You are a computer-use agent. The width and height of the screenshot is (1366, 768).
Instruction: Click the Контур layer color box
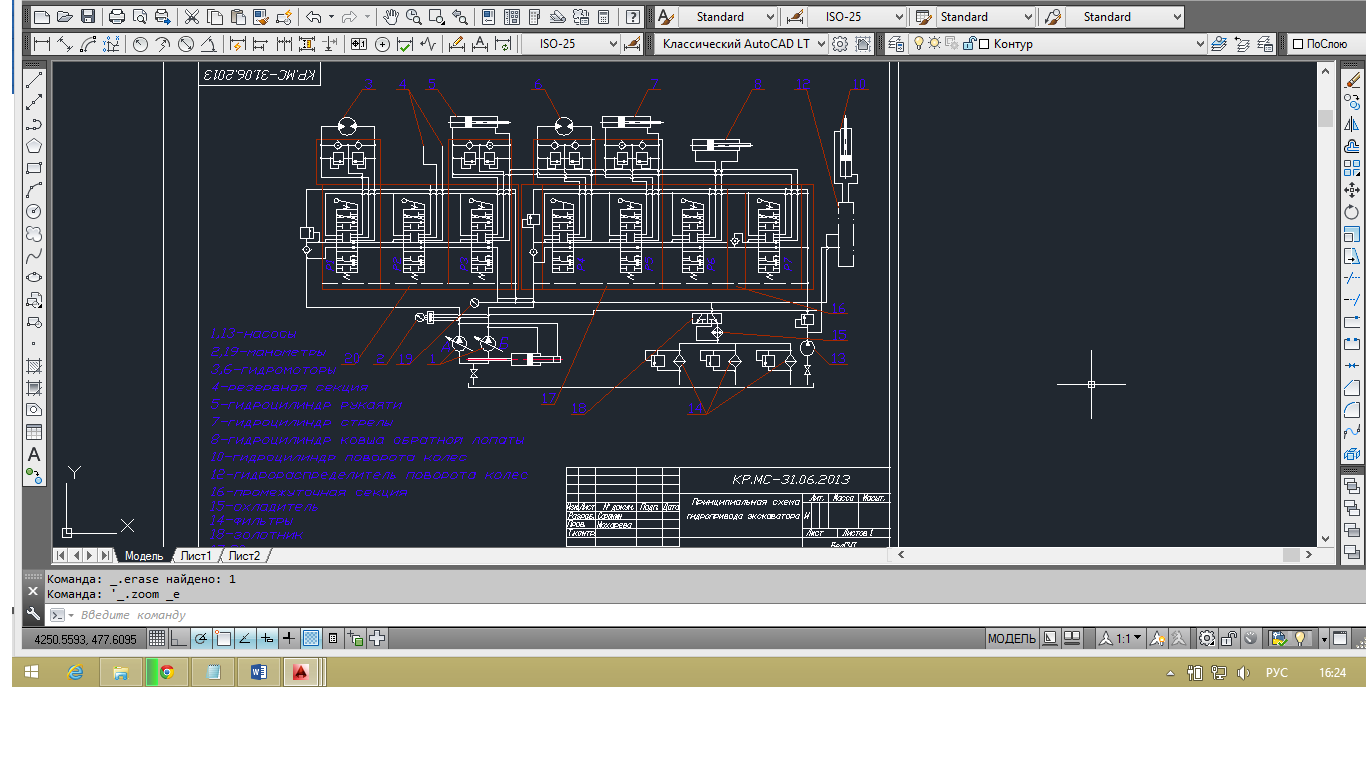pos(984,44)
